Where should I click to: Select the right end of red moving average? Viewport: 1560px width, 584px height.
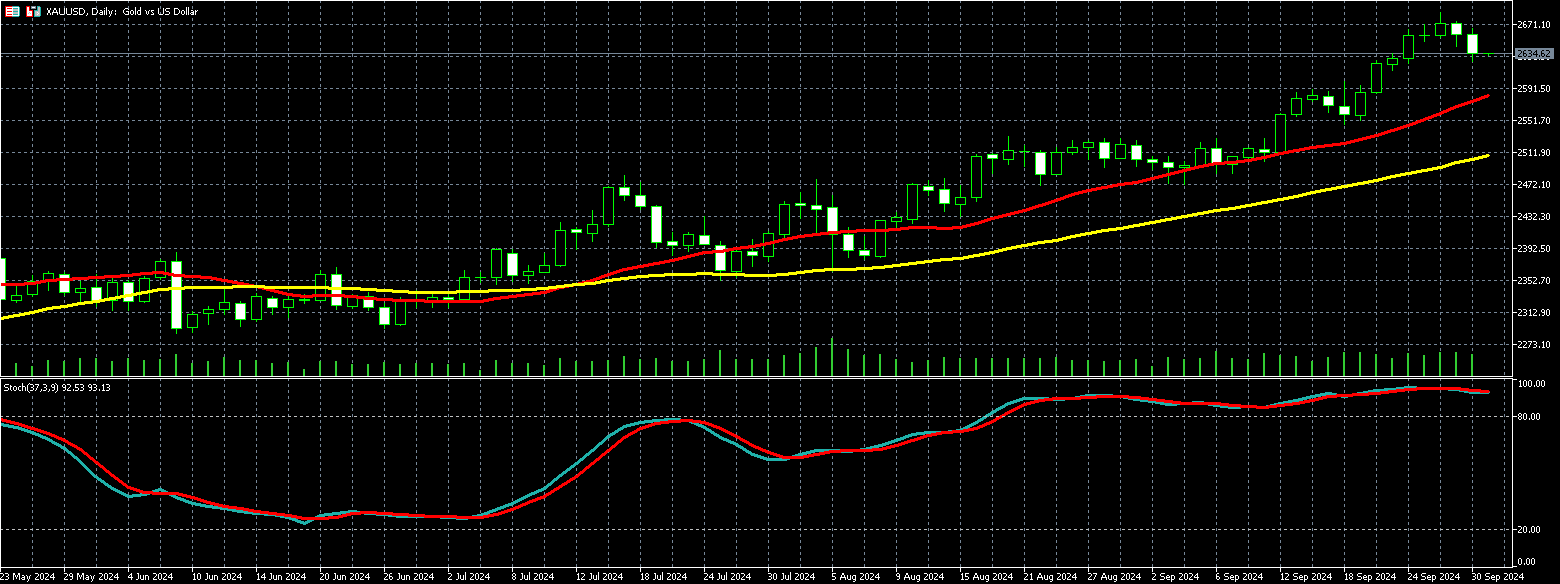(x=1487, y=96)
